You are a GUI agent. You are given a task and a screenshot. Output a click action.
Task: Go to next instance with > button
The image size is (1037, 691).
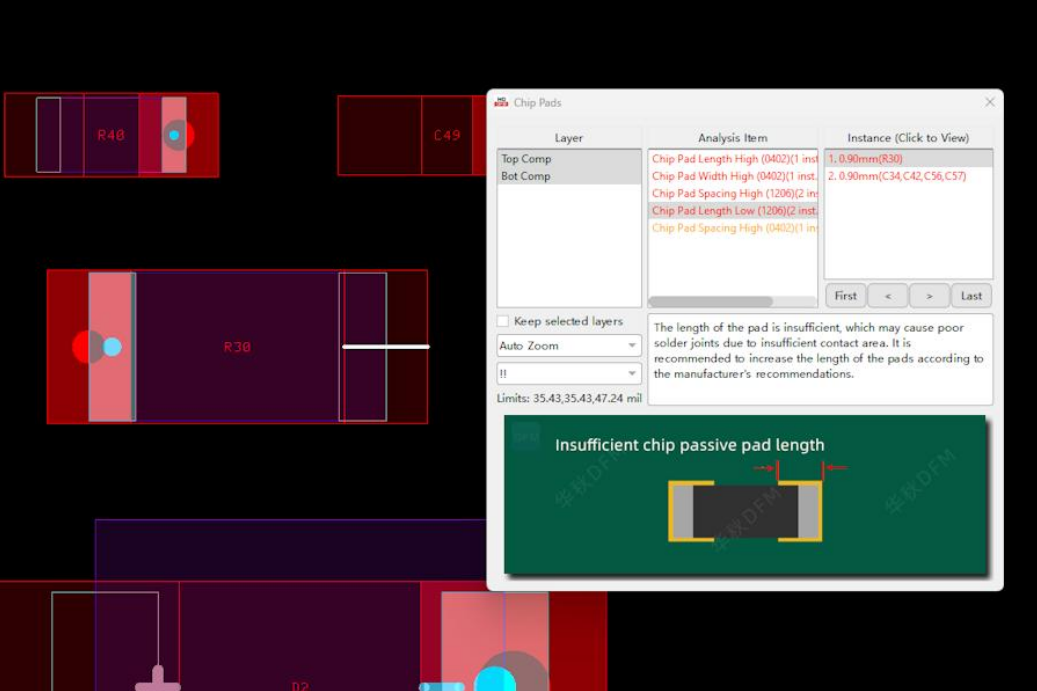[929, 296]
